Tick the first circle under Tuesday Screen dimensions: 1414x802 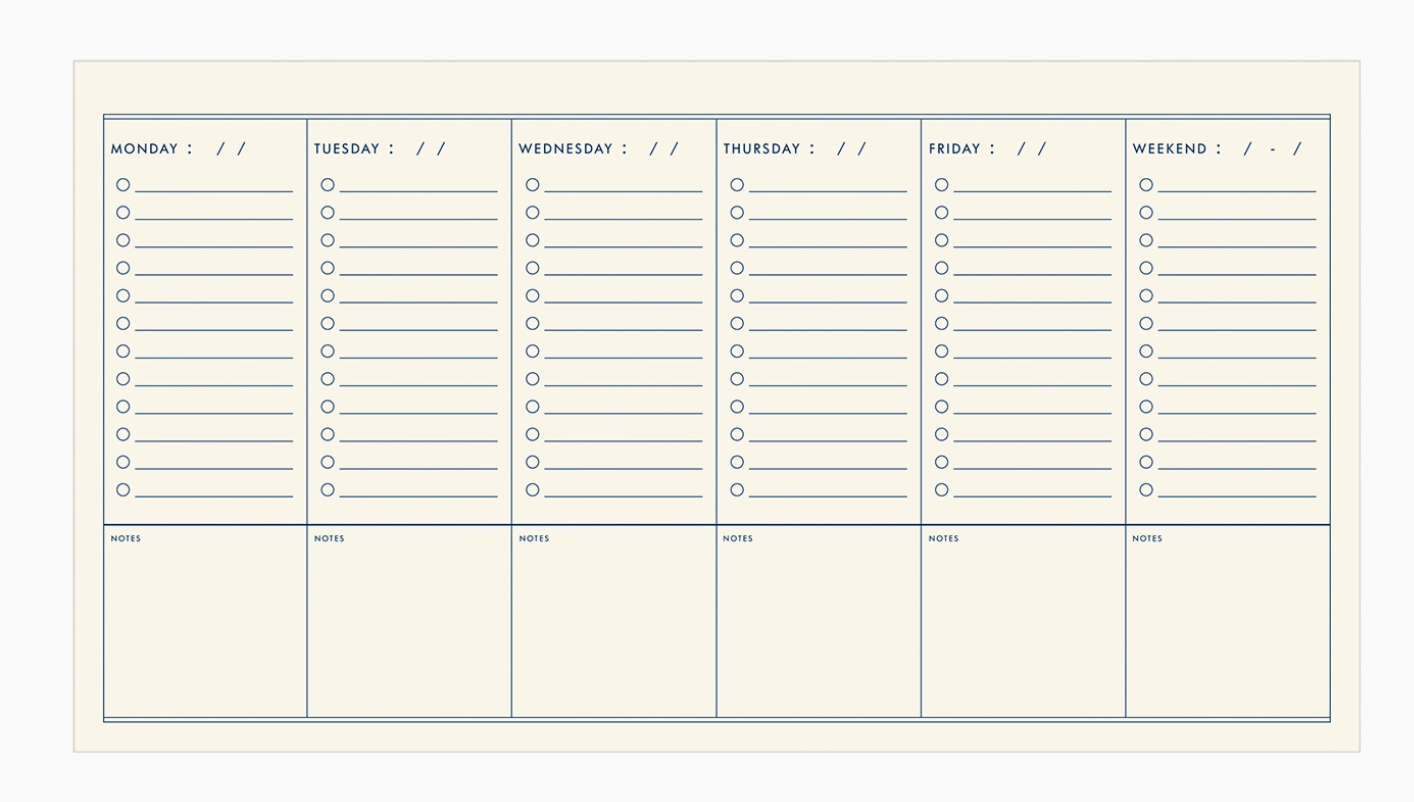327,185
